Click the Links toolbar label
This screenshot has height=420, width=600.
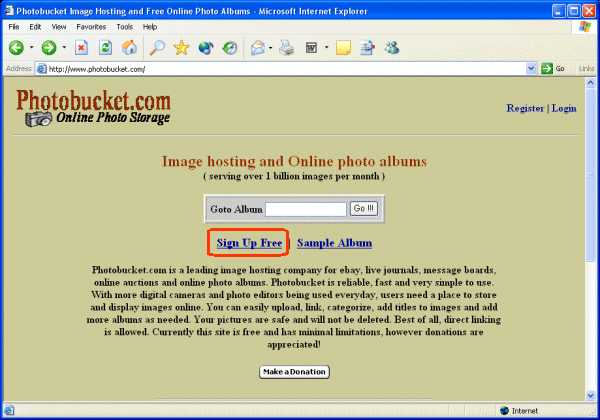coord(586,68)
